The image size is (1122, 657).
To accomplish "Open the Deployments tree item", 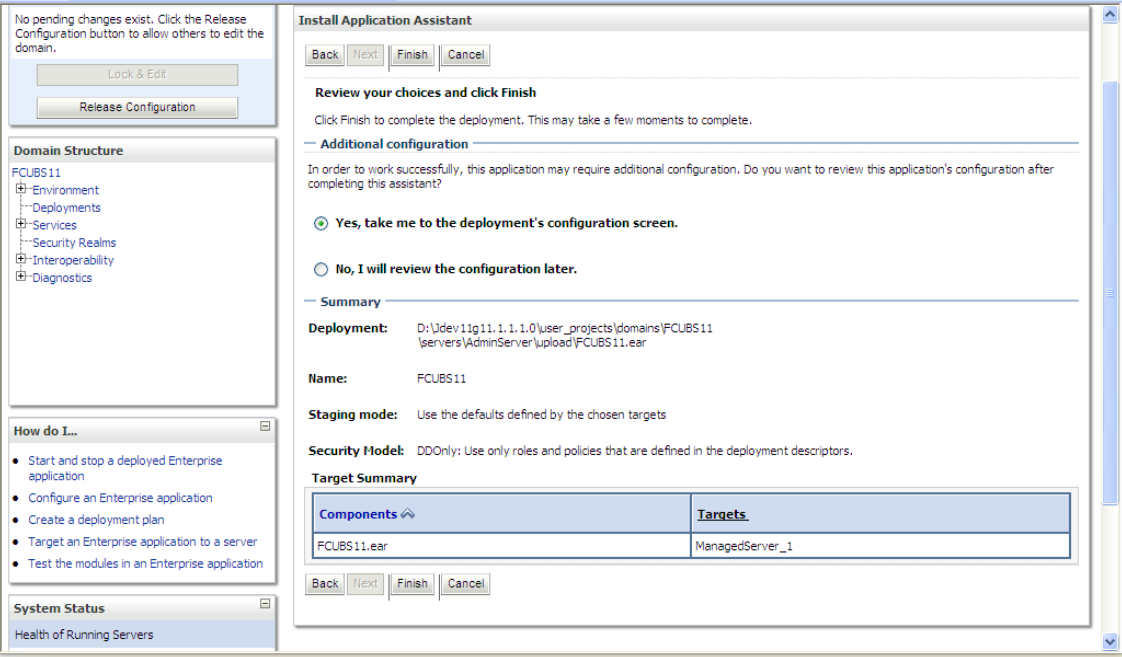I will (66, 207).
